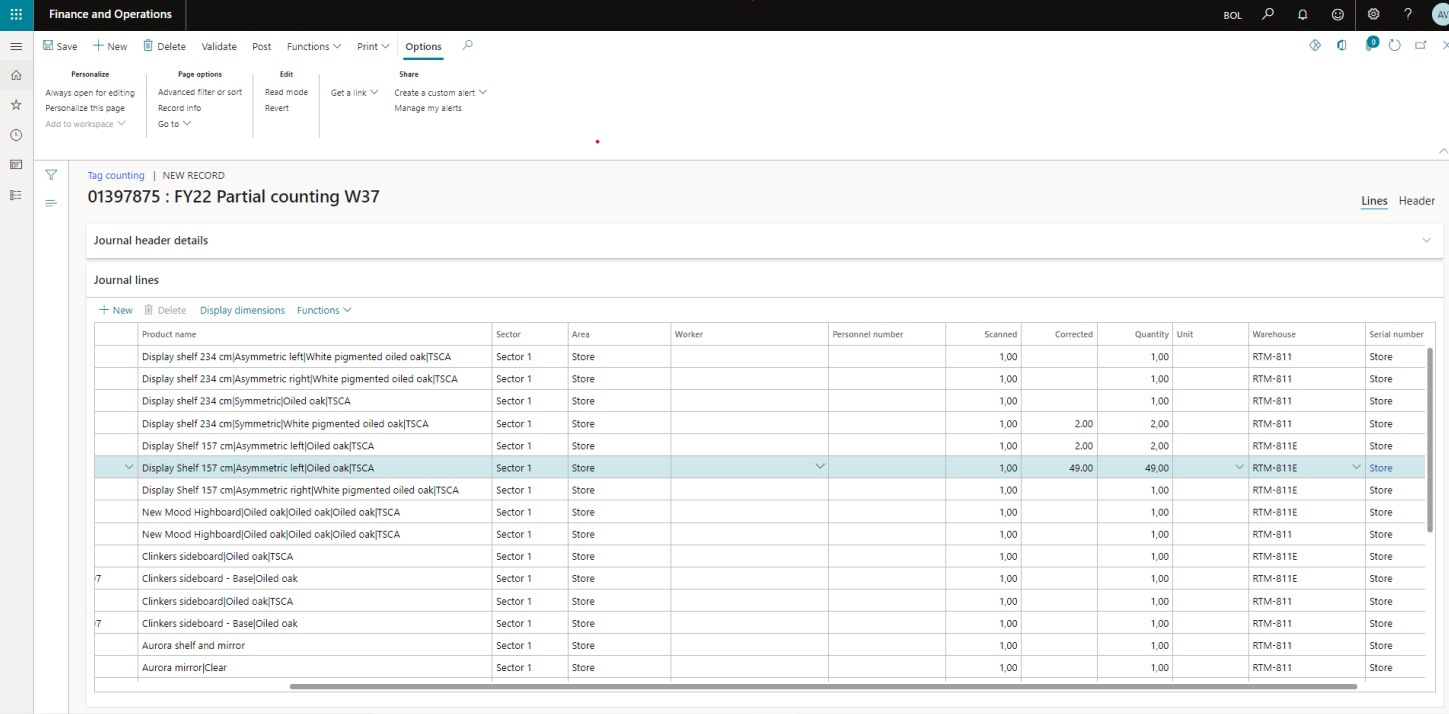Open notifications bell icon
This screenshot has height=714, width=1449.
[x=1302, y=15]
